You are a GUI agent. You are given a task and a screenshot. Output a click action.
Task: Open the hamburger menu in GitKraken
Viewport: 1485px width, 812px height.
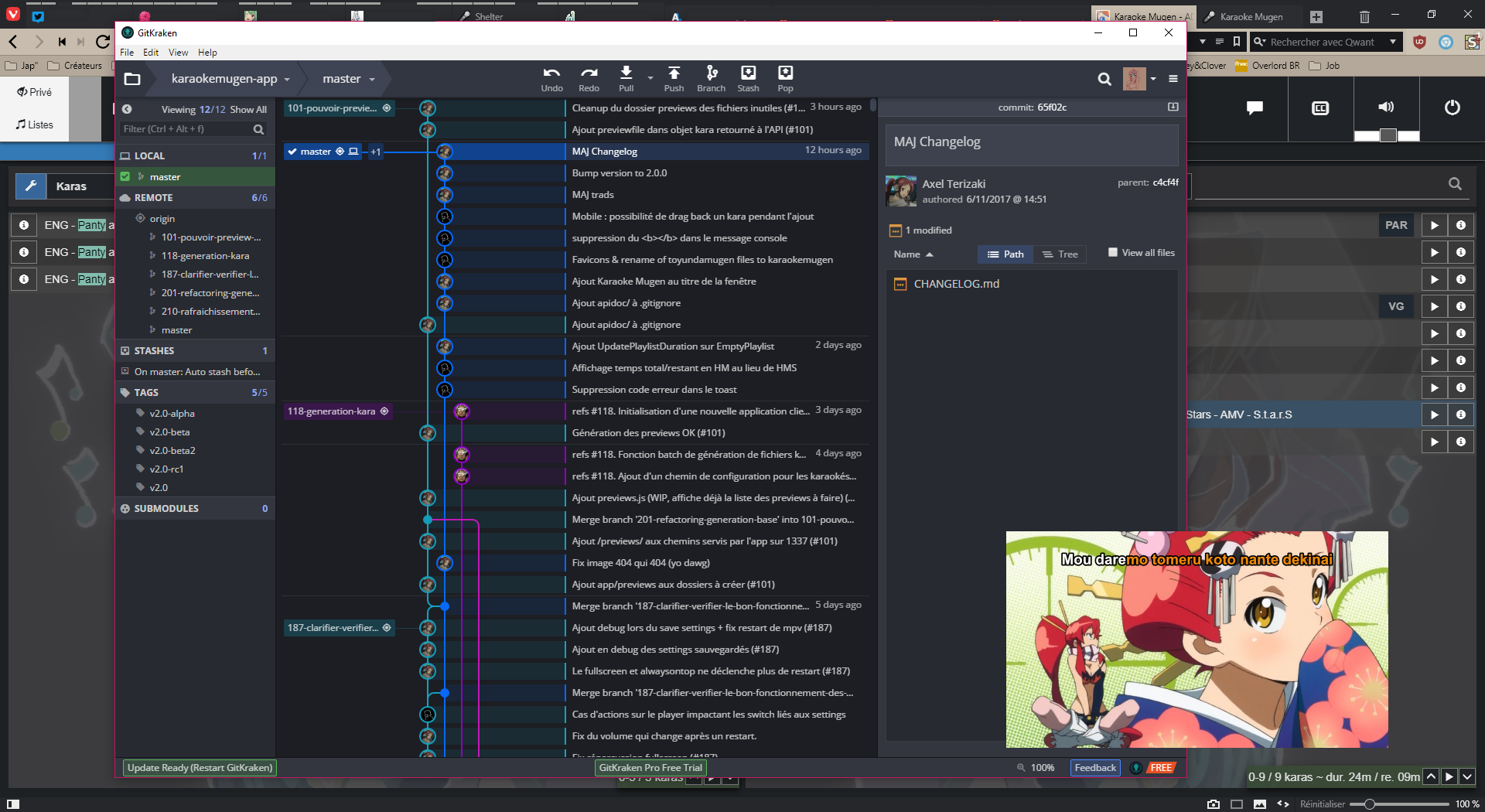(1173, 79)
